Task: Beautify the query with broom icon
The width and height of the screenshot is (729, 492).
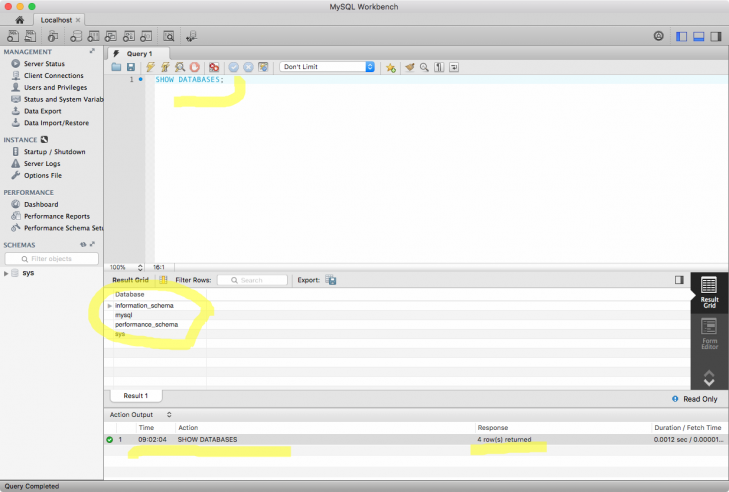Action: (x=410, y=67)
